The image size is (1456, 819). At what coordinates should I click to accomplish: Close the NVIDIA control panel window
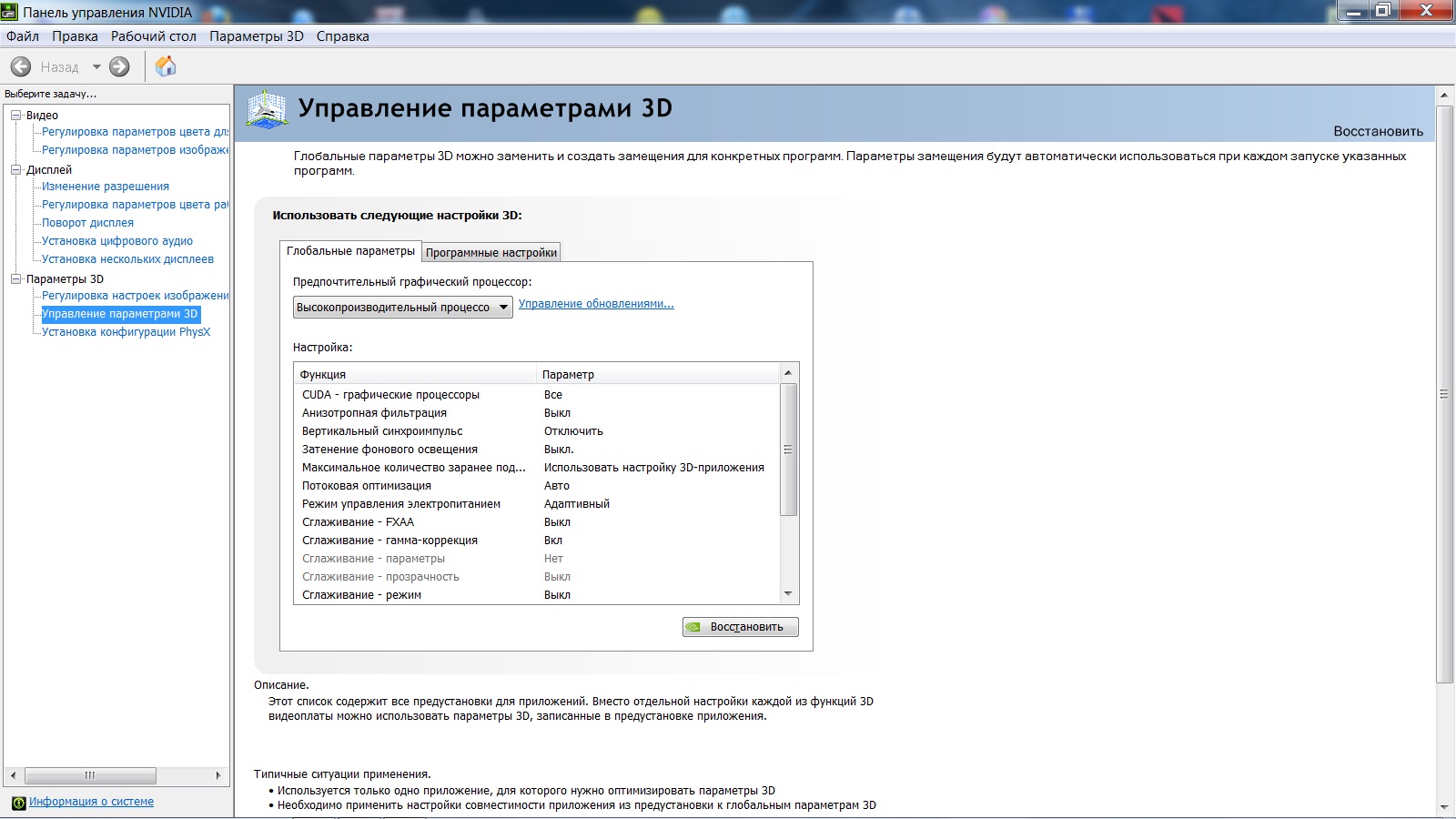click(x=1426, y=11)
